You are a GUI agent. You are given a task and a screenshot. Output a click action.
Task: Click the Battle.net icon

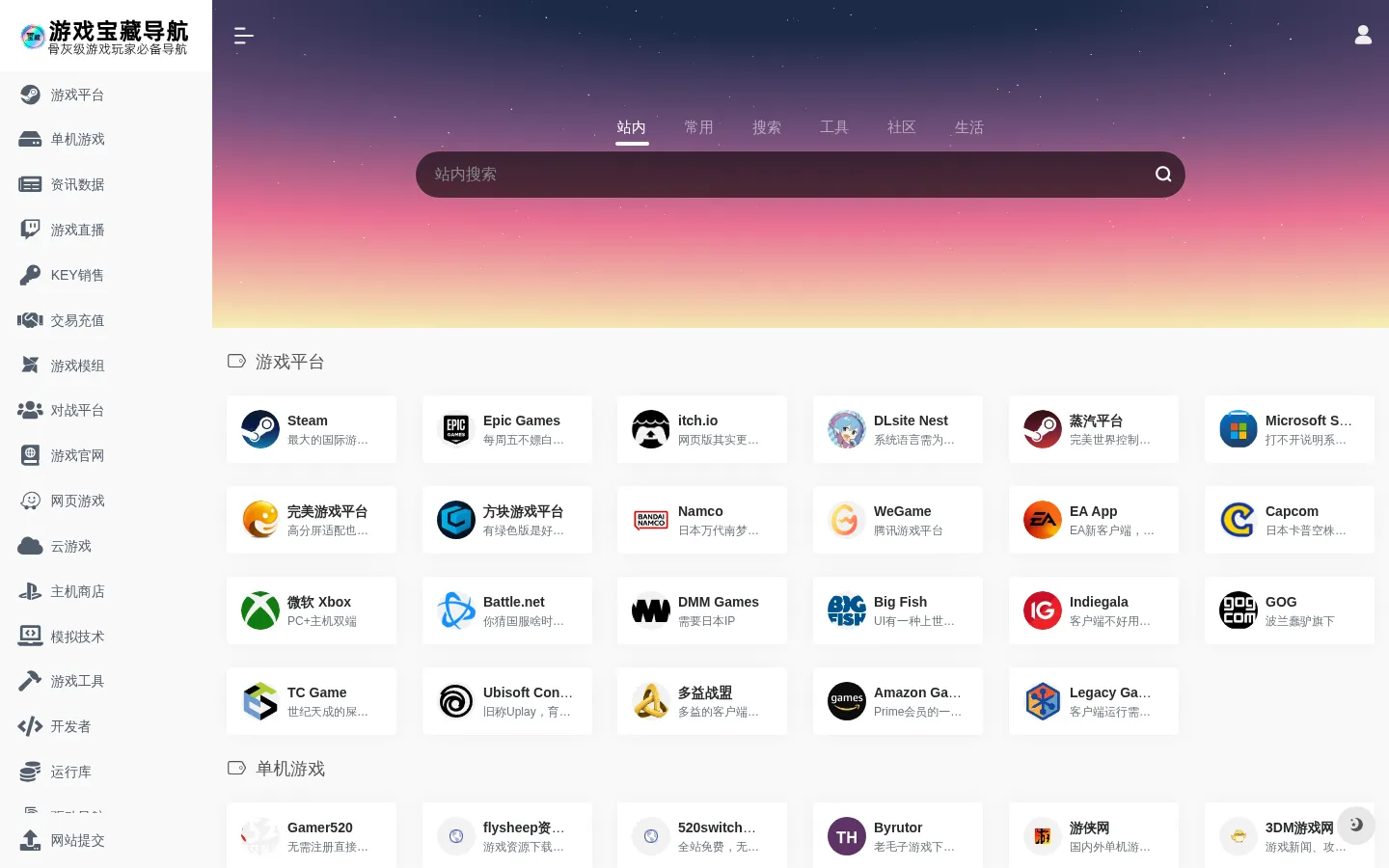456,610
